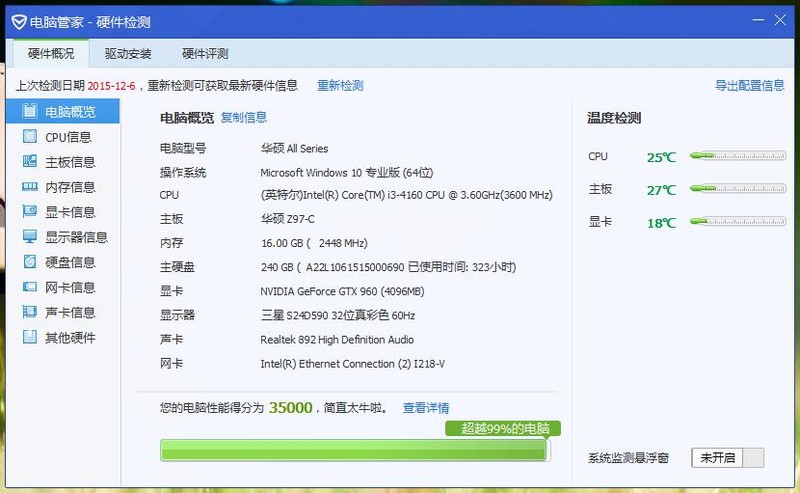Select the 主板信息 sidebar label
Image resolution: width=800 pixels, height=493 pixels.
(70, 162)
